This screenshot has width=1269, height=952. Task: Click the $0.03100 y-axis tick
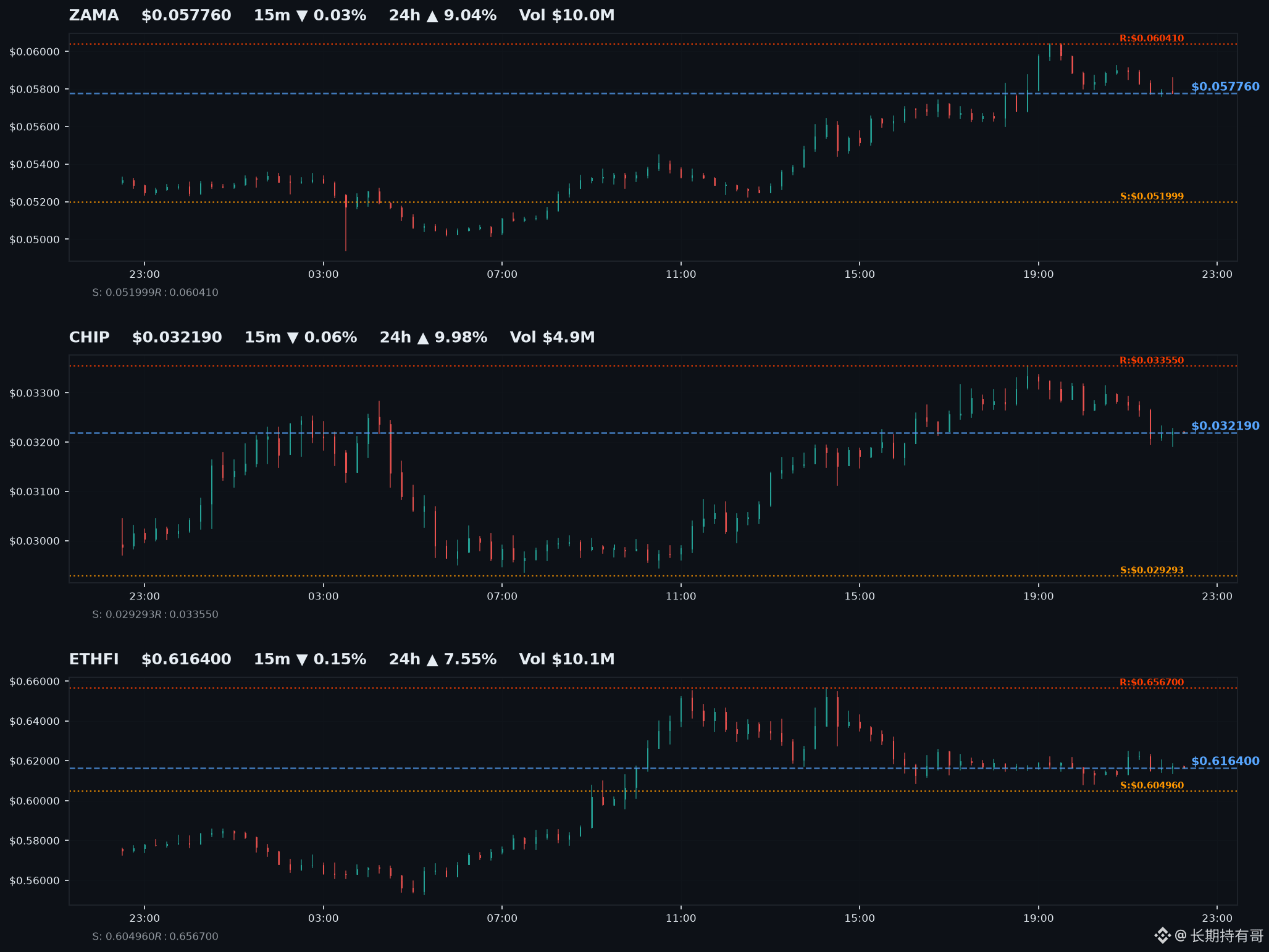pos(35,491)
